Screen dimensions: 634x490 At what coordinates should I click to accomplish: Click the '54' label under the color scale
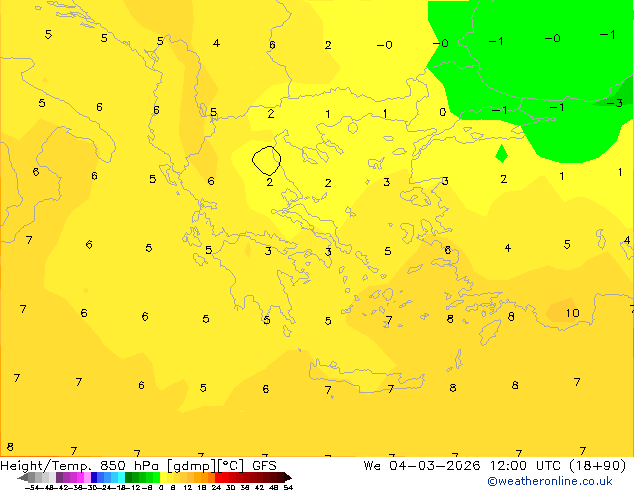pyautogui.click(x=288, y=487)
